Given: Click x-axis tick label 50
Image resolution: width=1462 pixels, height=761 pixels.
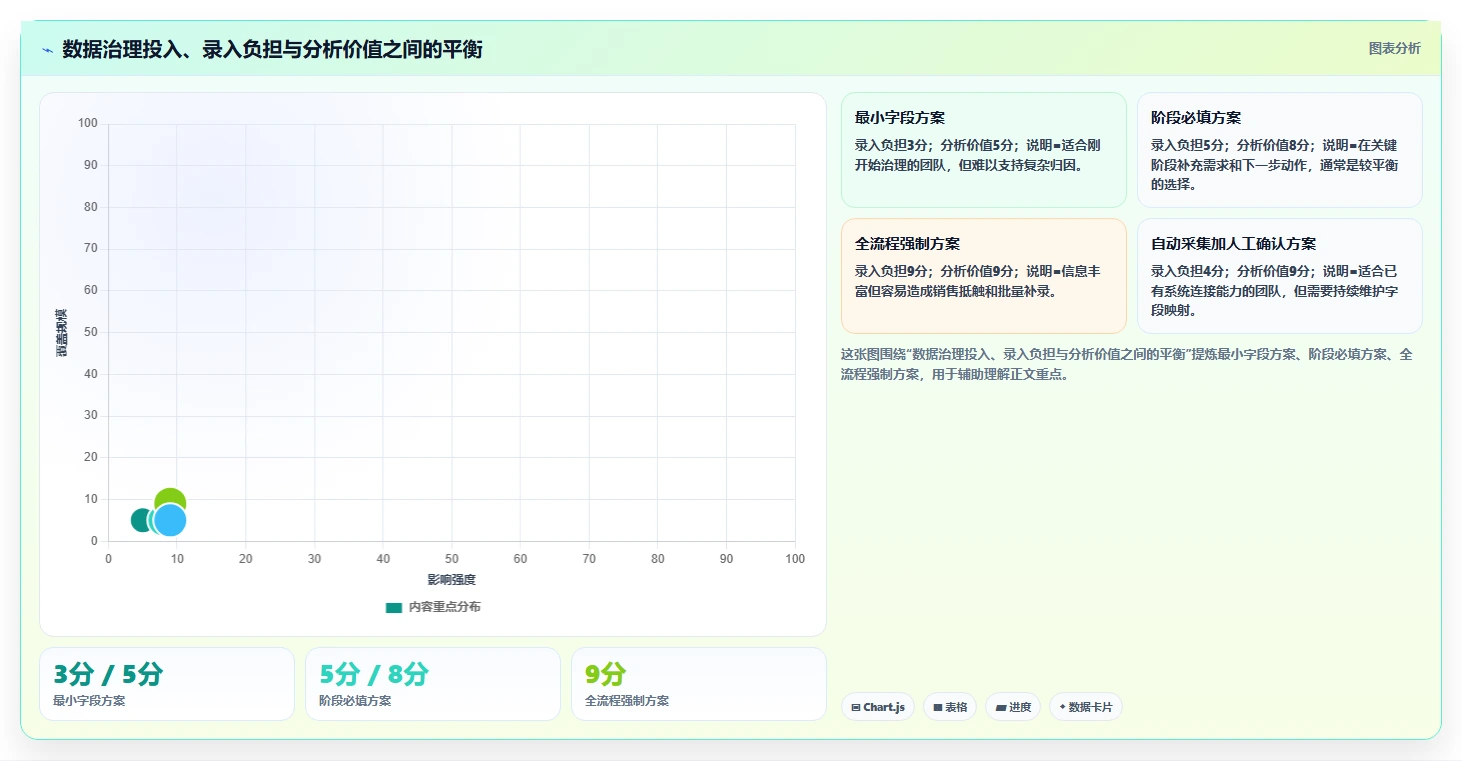Looking at the screenshot, I should 452,559.
